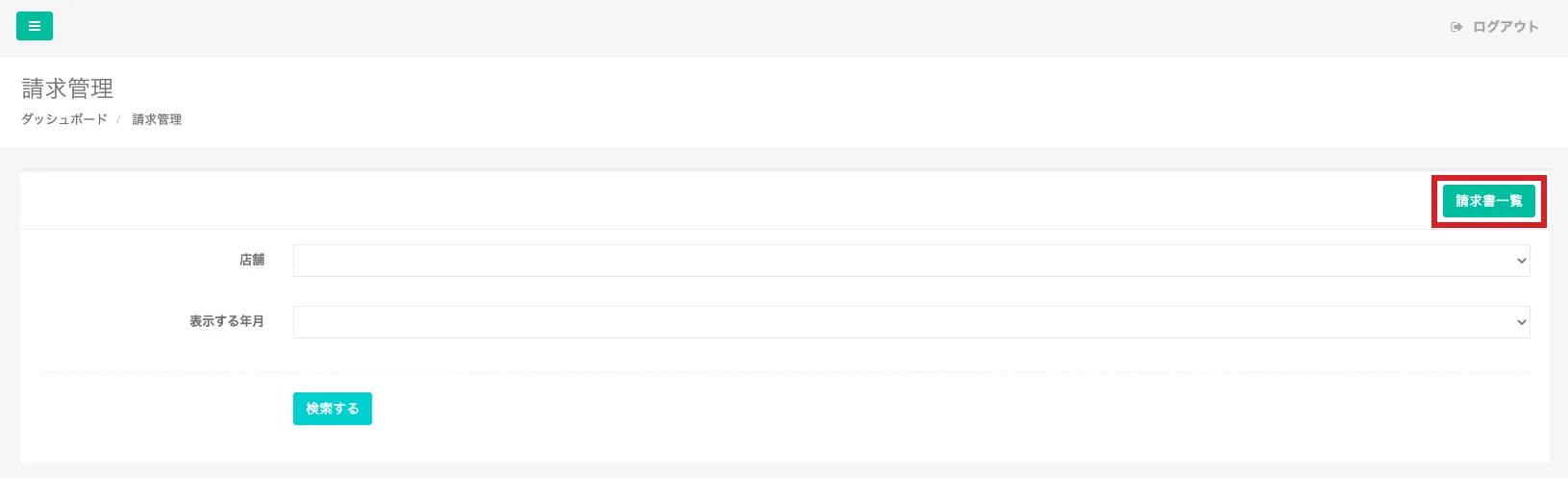The height and width of the screenshot is (478, 1568).
Task: Log out via the ログアウト link
Action: coord(1506,27)
